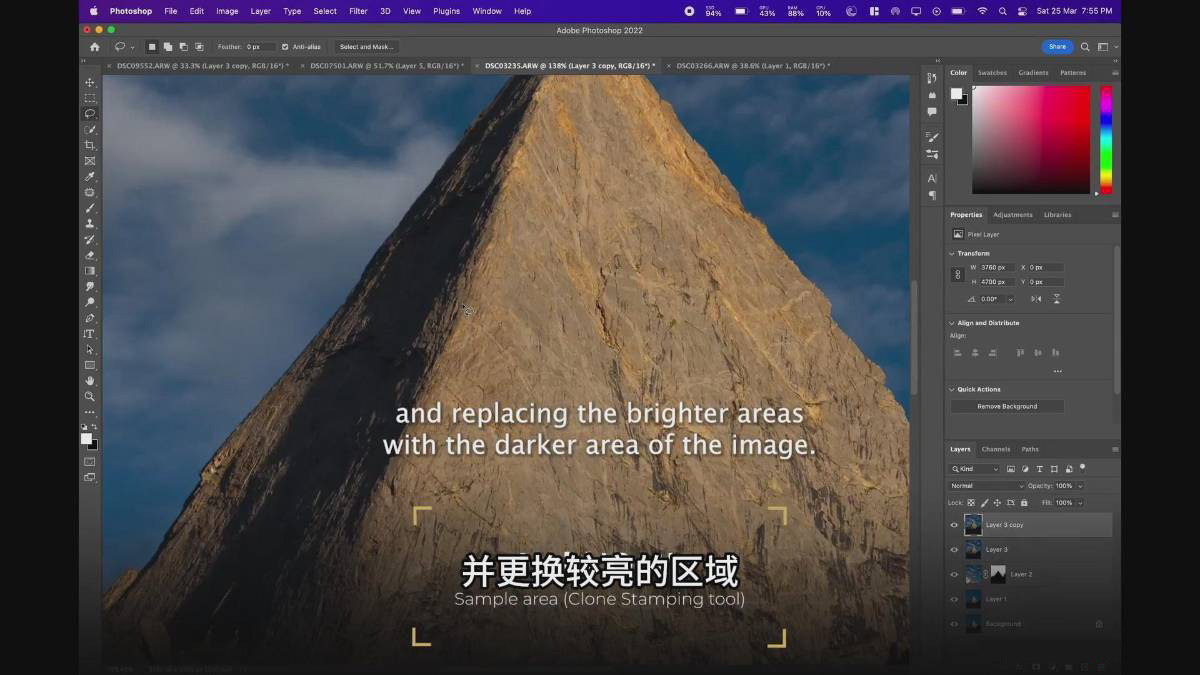This screenshot has height=675, width=1200.
Task: Open the Select menu
Action: (x=325, y=11)
